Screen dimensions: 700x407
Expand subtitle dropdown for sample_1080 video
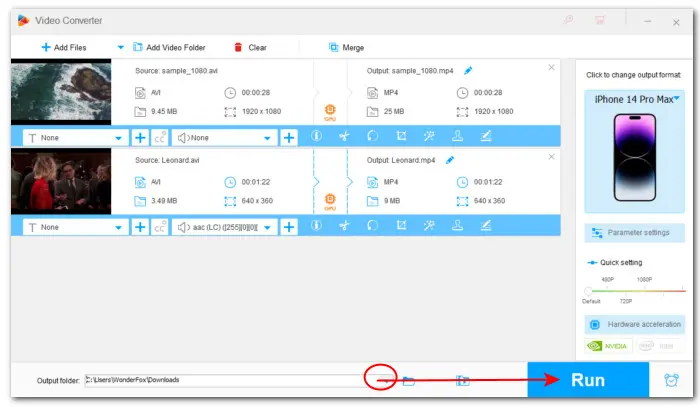coord(121,137)
